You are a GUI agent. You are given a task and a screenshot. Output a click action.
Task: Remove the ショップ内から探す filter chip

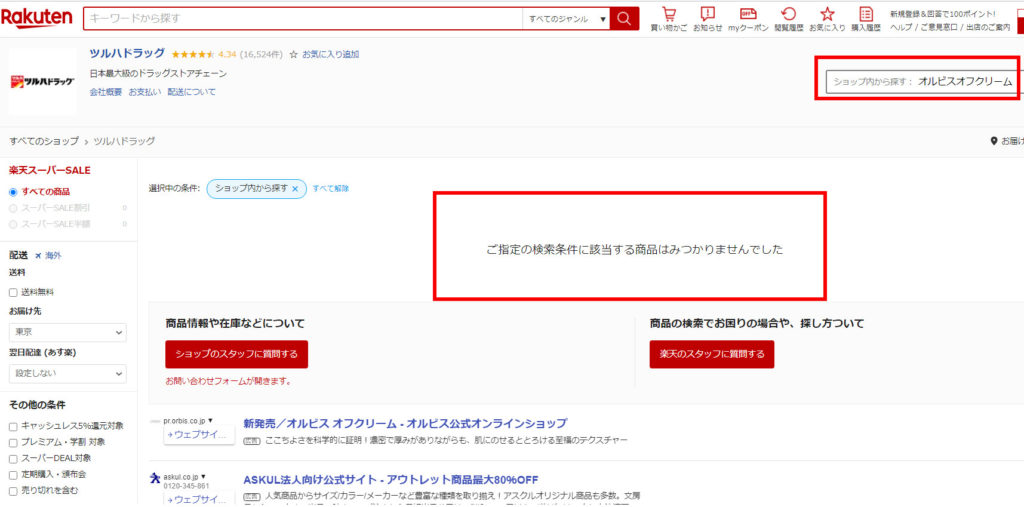[x=295, y=188]
